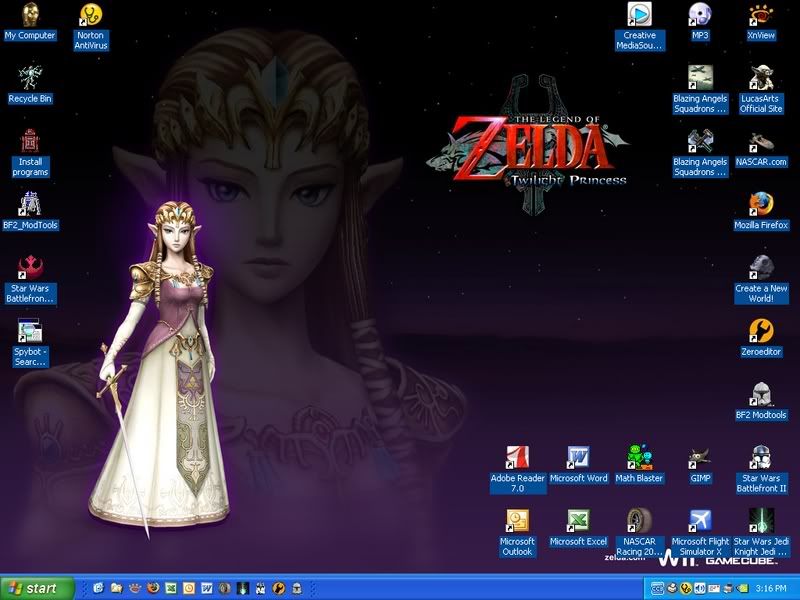Open the volume control in the system tray
Image resolution: width=800 pixels, height=600 pixels.
click(x=699, y=588)
